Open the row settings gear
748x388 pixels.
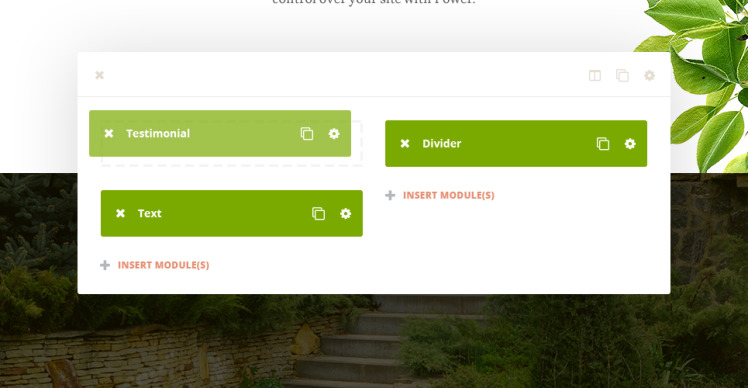[649, 75]
